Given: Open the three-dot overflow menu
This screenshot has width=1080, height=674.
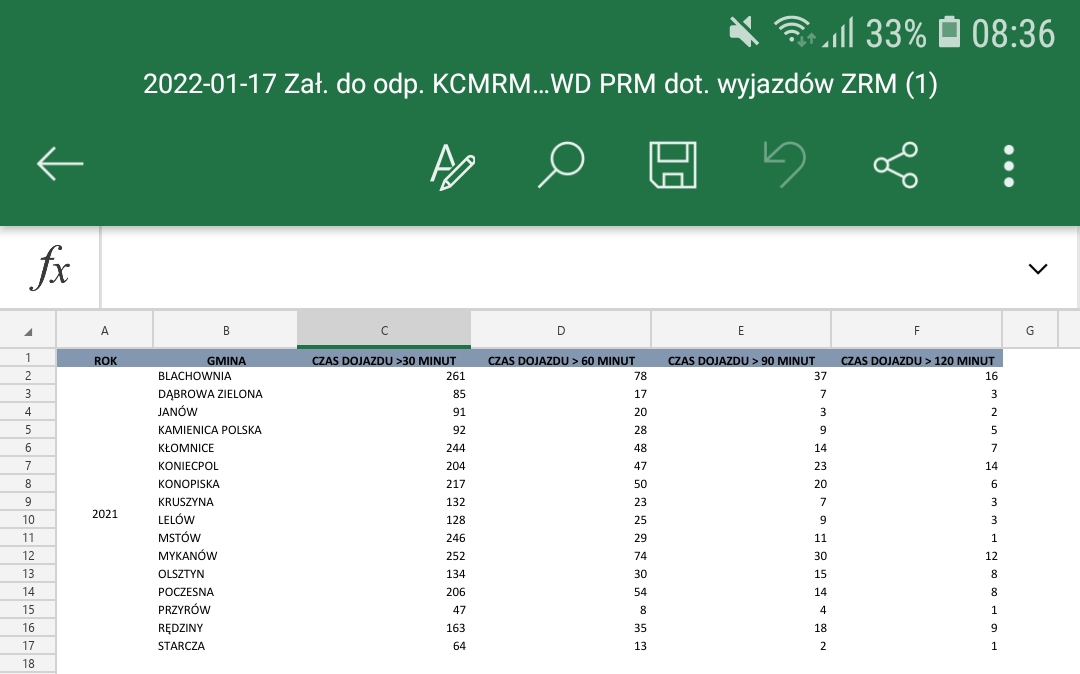Looking at the screenshot, I should point(1009,165).
